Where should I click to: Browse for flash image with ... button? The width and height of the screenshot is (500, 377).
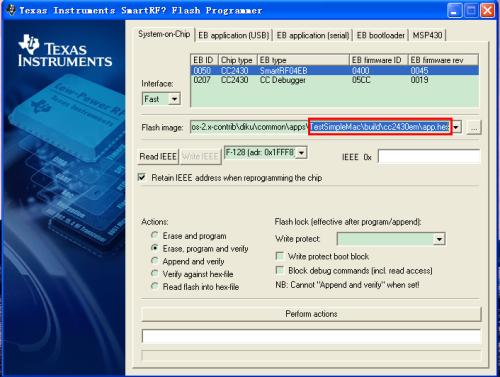click(x=474, y=127)
